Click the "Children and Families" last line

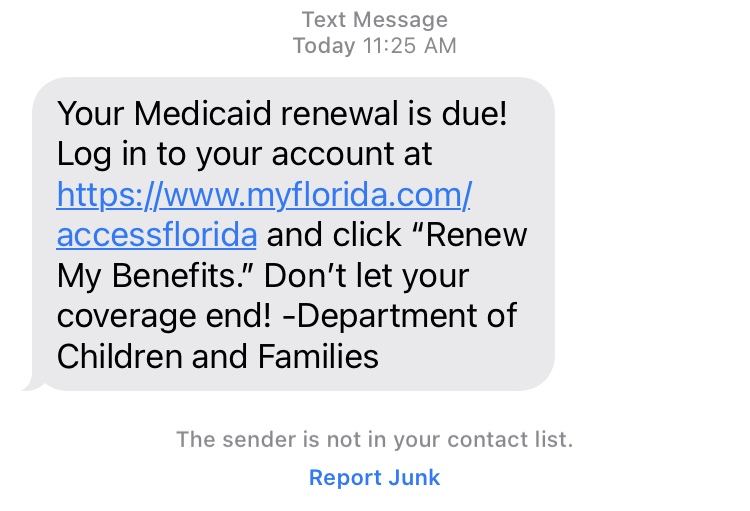[218, 355]
